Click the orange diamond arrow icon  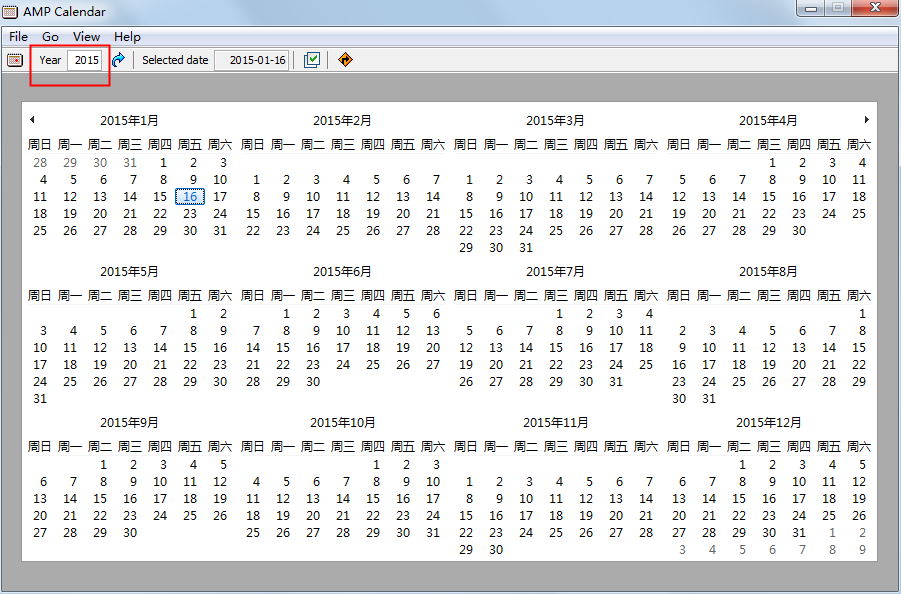pos(345,60)
